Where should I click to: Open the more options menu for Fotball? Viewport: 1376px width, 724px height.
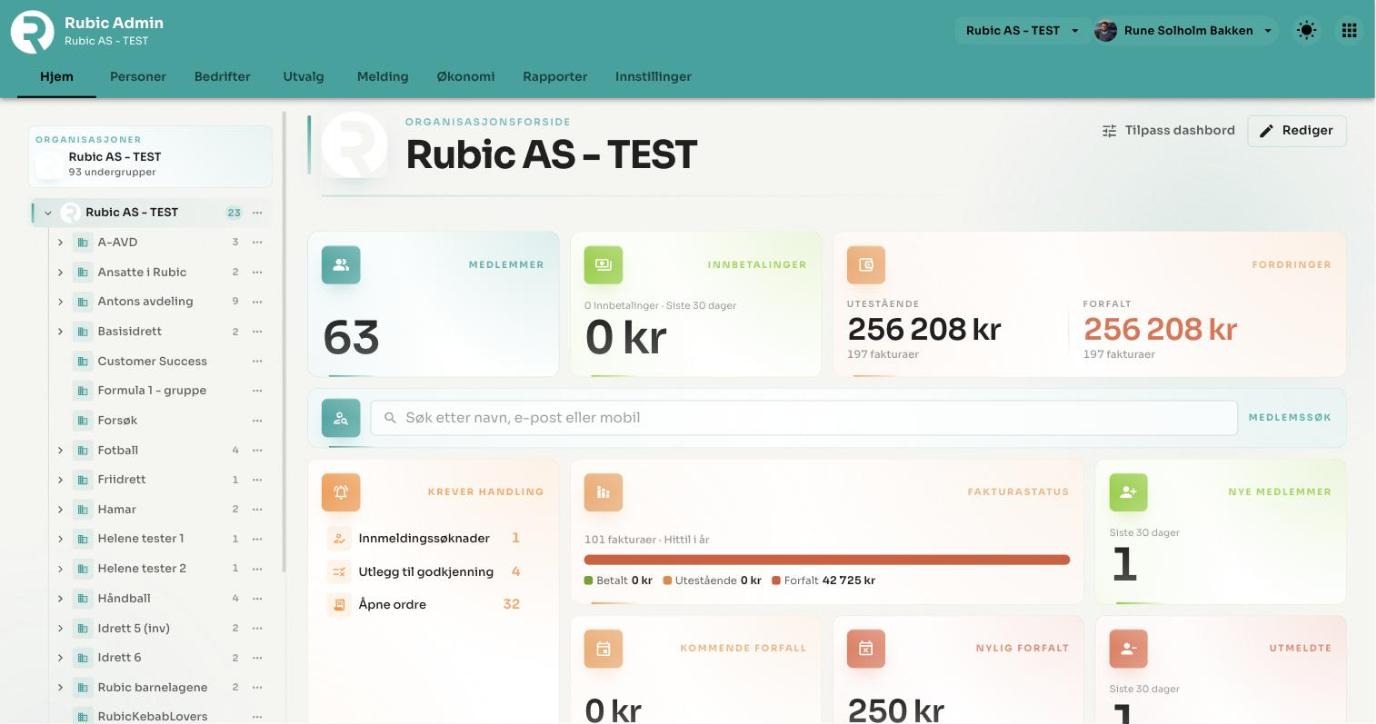click(257, 450)
